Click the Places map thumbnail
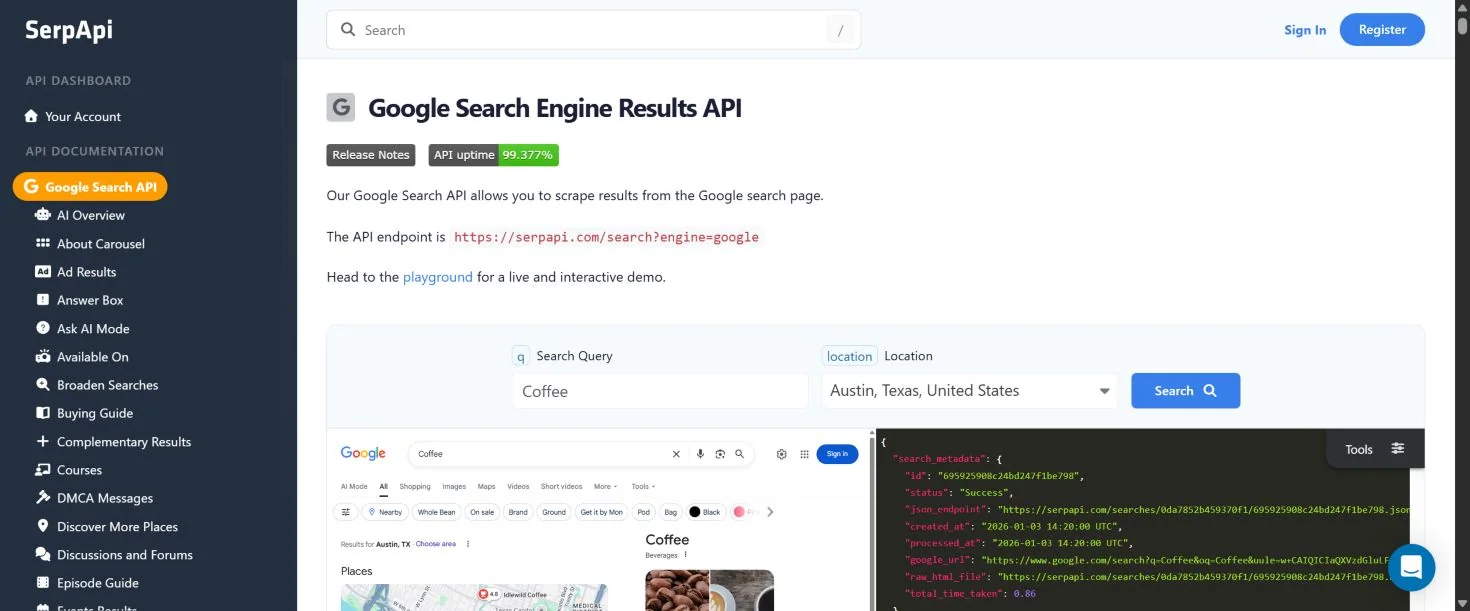Viewport: 1470px width, 611px height. click(474, 597)
